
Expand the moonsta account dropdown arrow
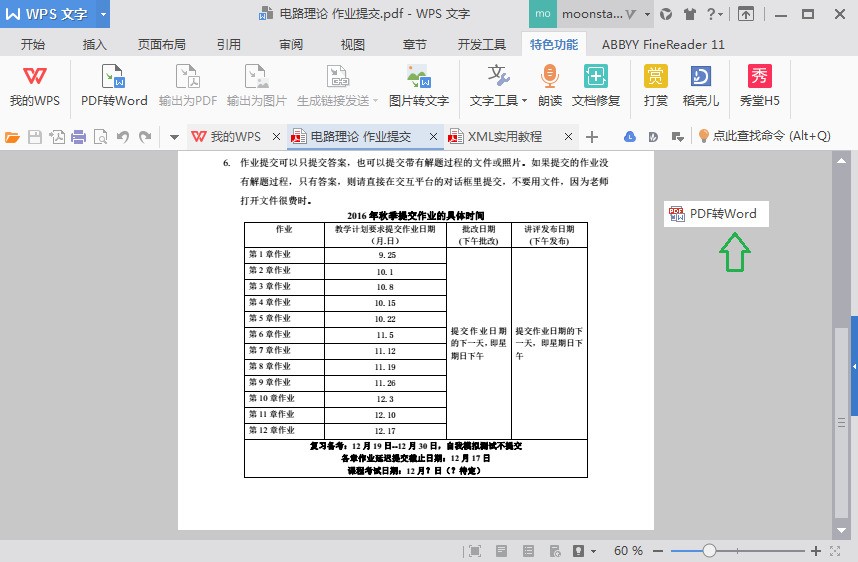647,14
